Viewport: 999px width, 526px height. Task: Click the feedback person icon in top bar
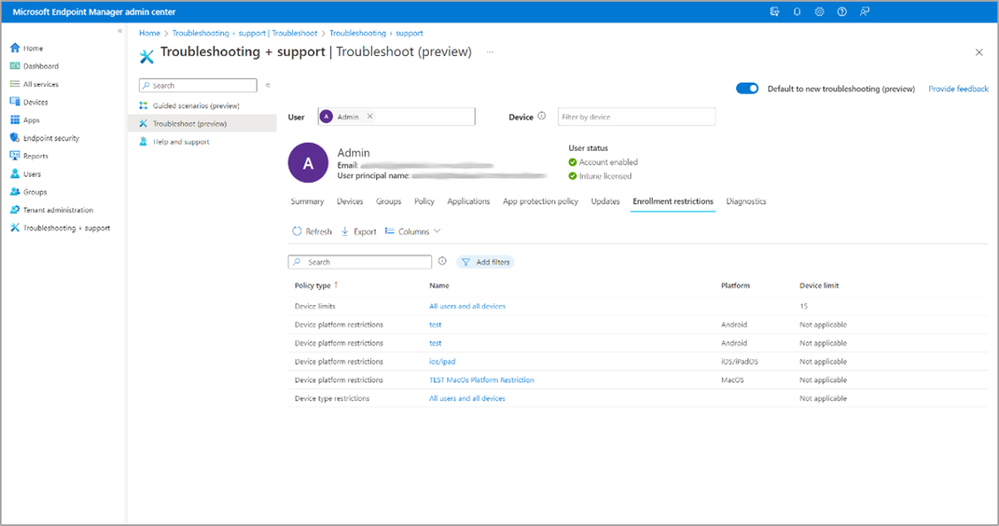[865, 11]
